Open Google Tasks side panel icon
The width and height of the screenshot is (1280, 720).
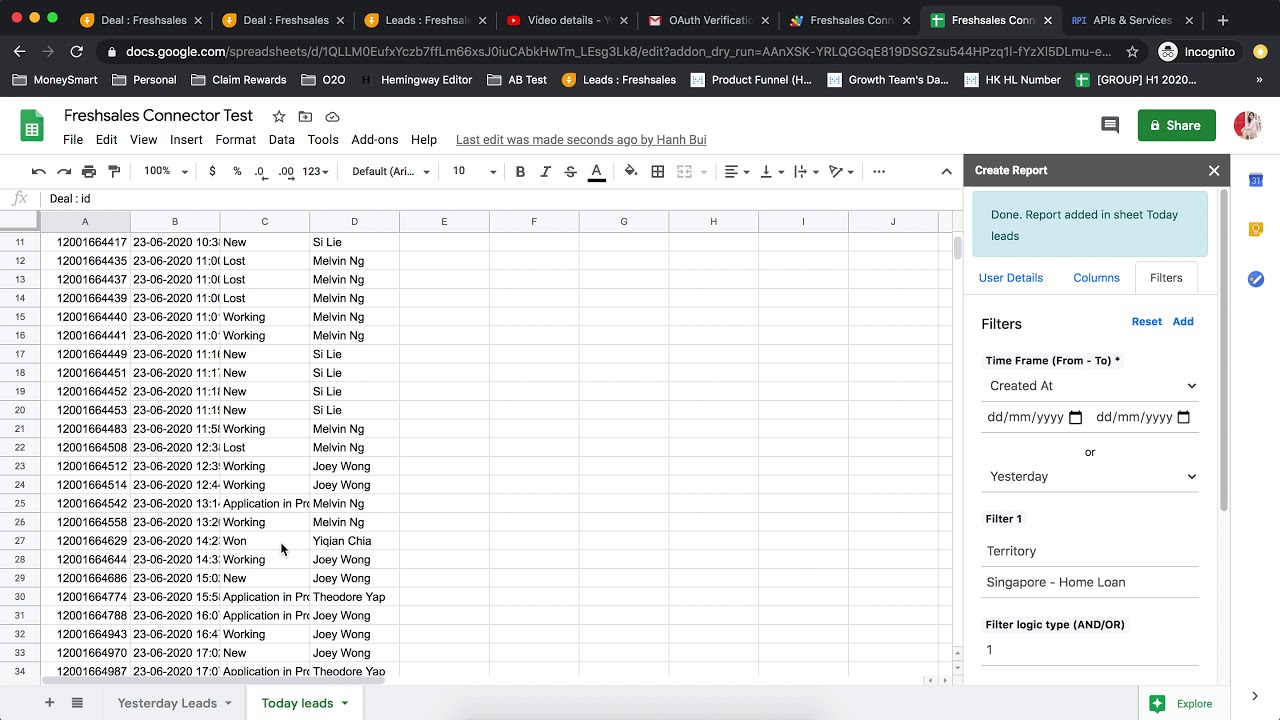pyautogui.click(x=1256, y=279)
